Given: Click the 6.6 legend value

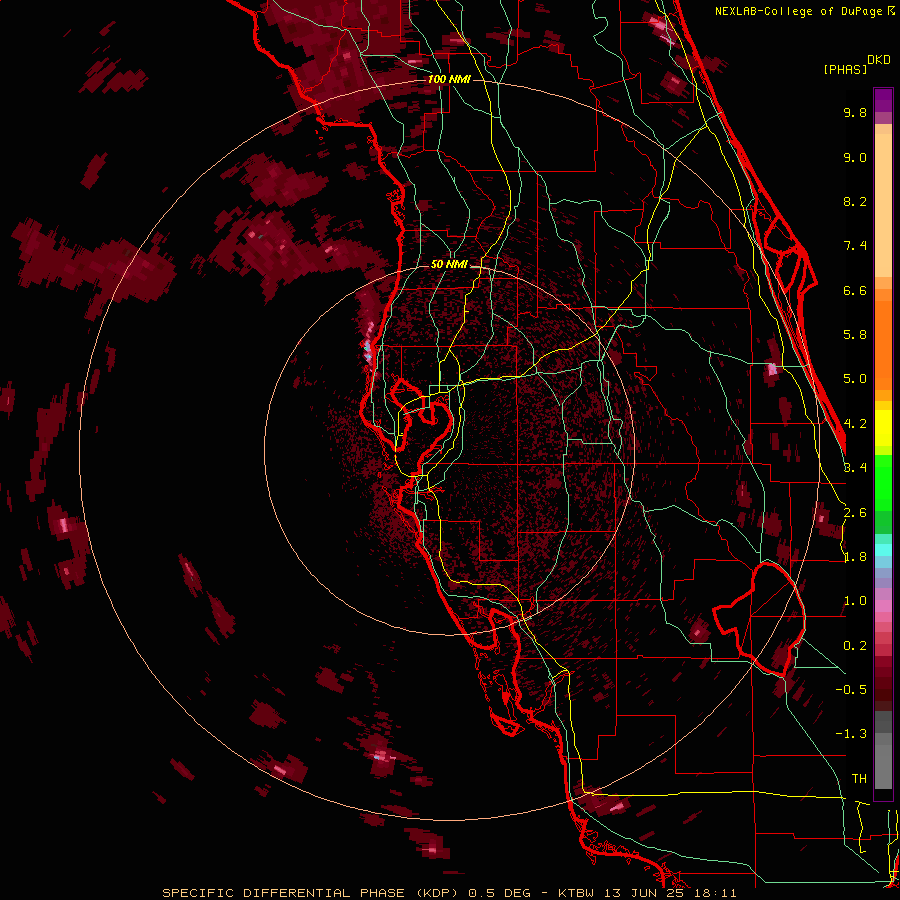Looking at the screenshot, I should click(855, 290).
